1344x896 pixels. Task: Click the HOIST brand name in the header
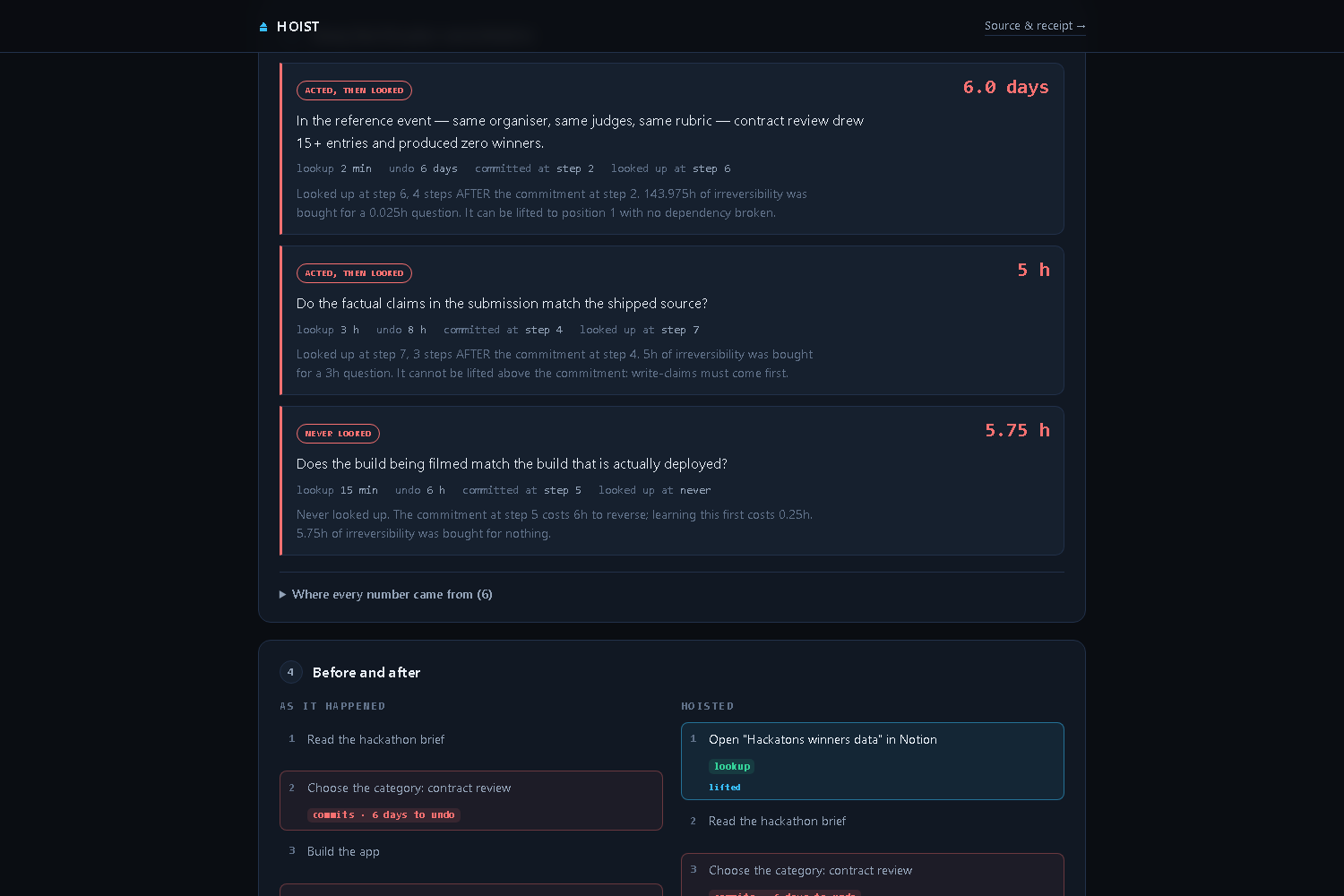coord(297,27)
